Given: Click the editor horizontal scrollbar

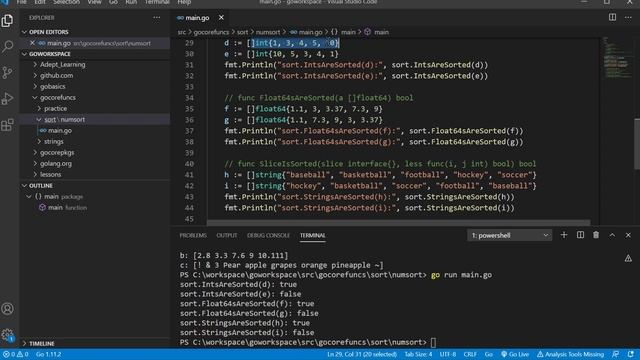Looking at the screenshot, I should pos(398,223).
